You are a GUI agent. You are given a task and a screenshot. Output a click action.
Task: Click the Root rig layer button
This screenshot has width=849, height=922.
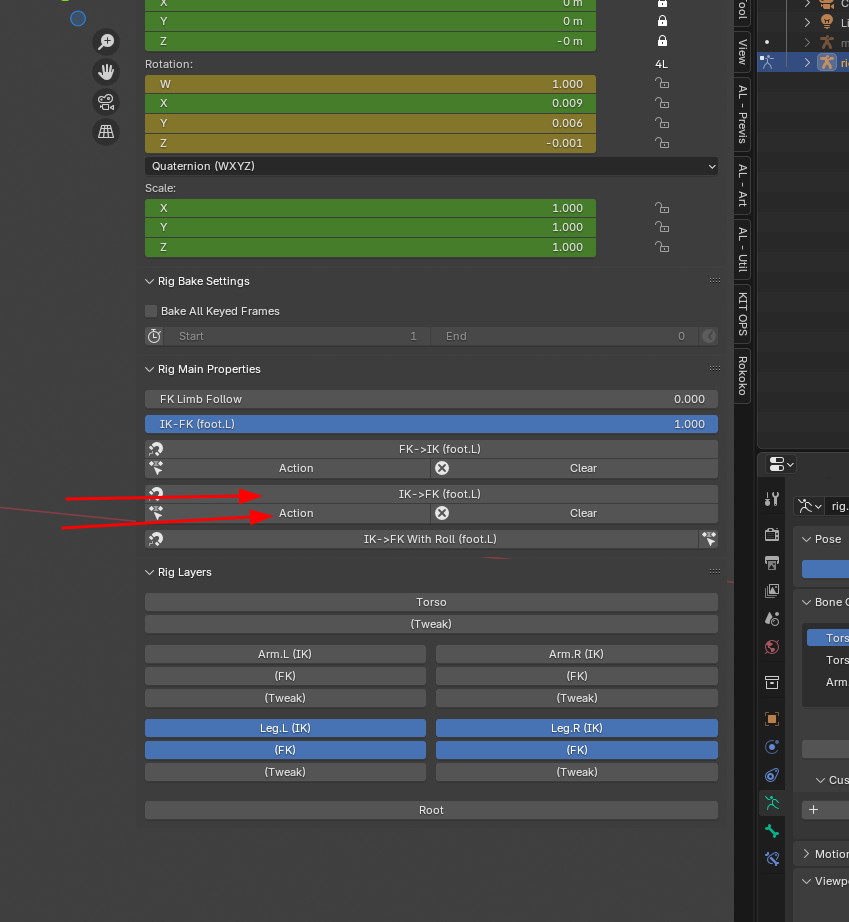click(431, 810)
